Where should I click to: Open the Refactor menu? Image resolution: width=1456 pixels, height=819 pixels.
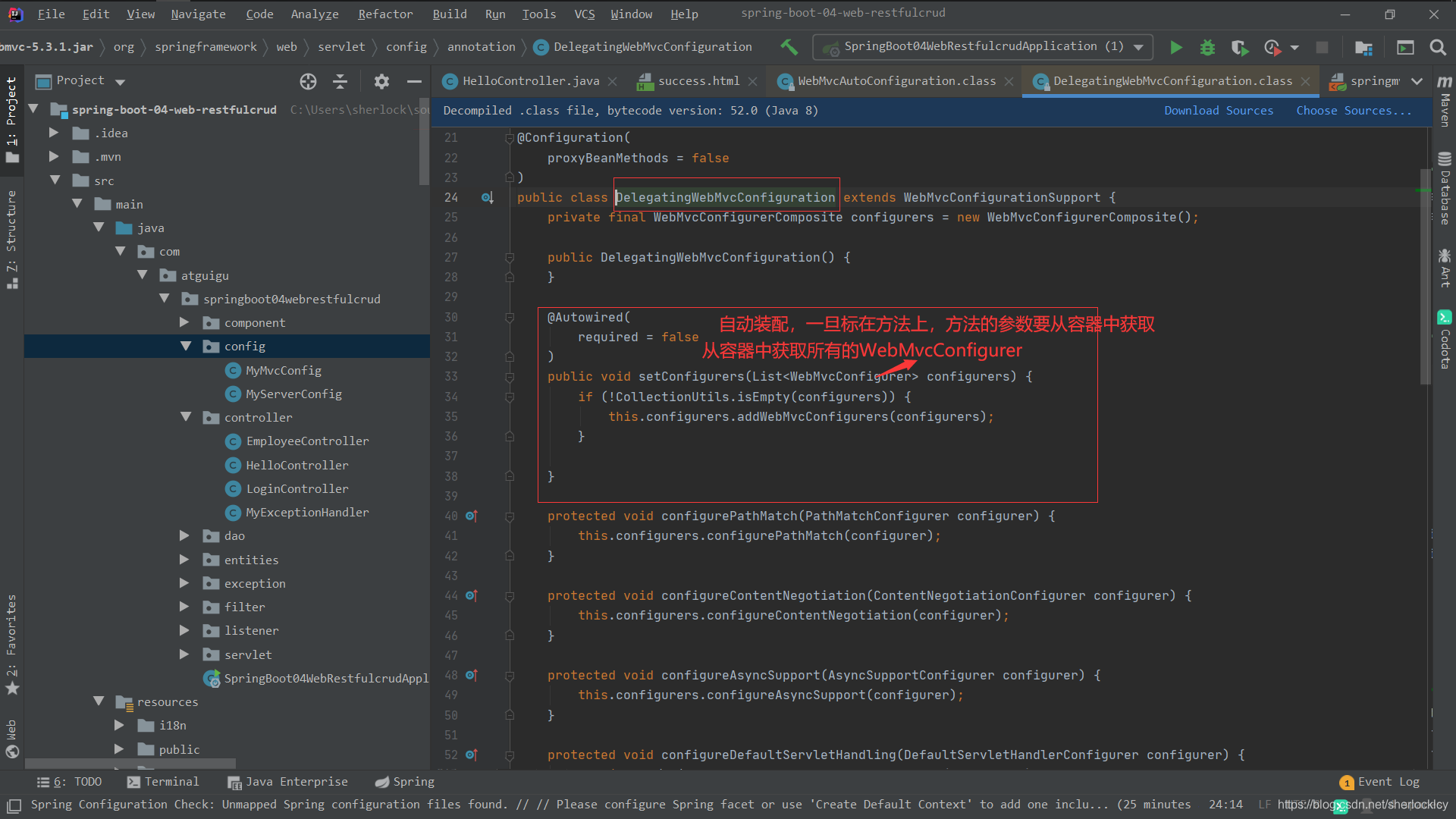point(385,14)
